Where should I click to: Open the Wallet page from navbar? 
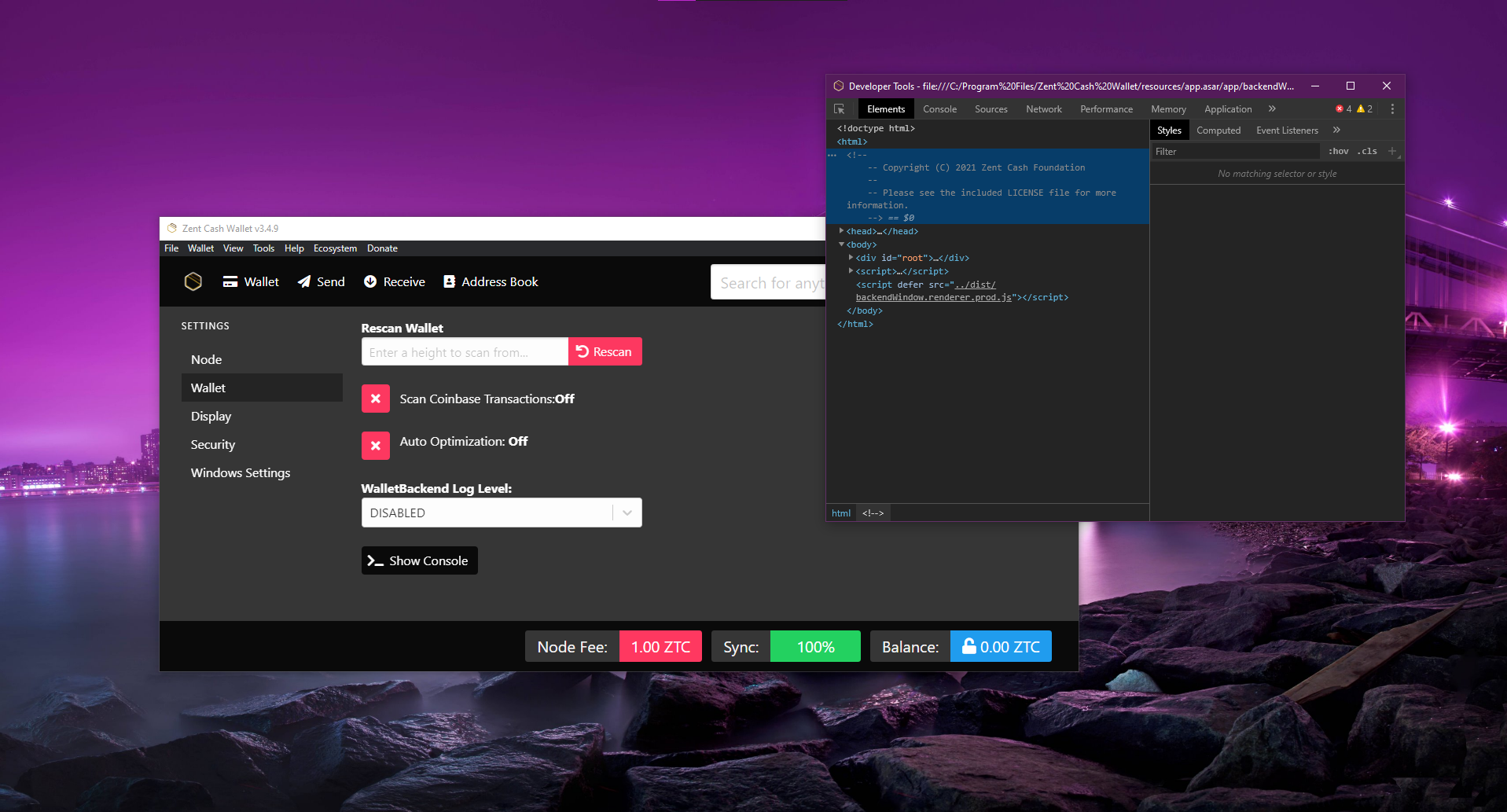pyautogui.click(x=251, y=281)
